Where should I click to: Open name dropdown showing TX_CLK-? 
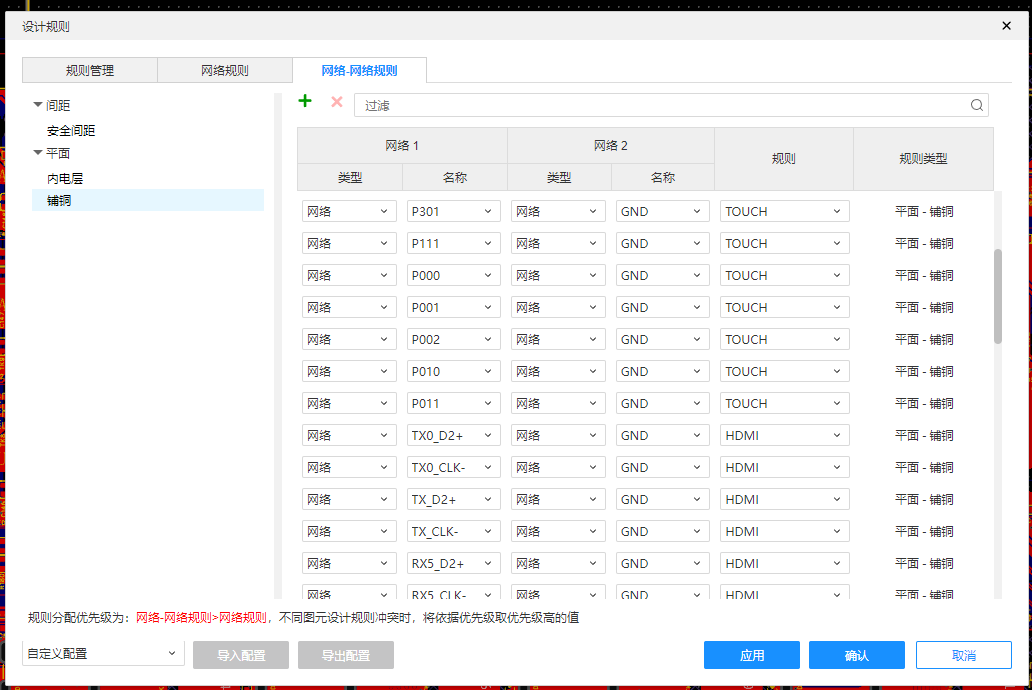click(453, 531)
